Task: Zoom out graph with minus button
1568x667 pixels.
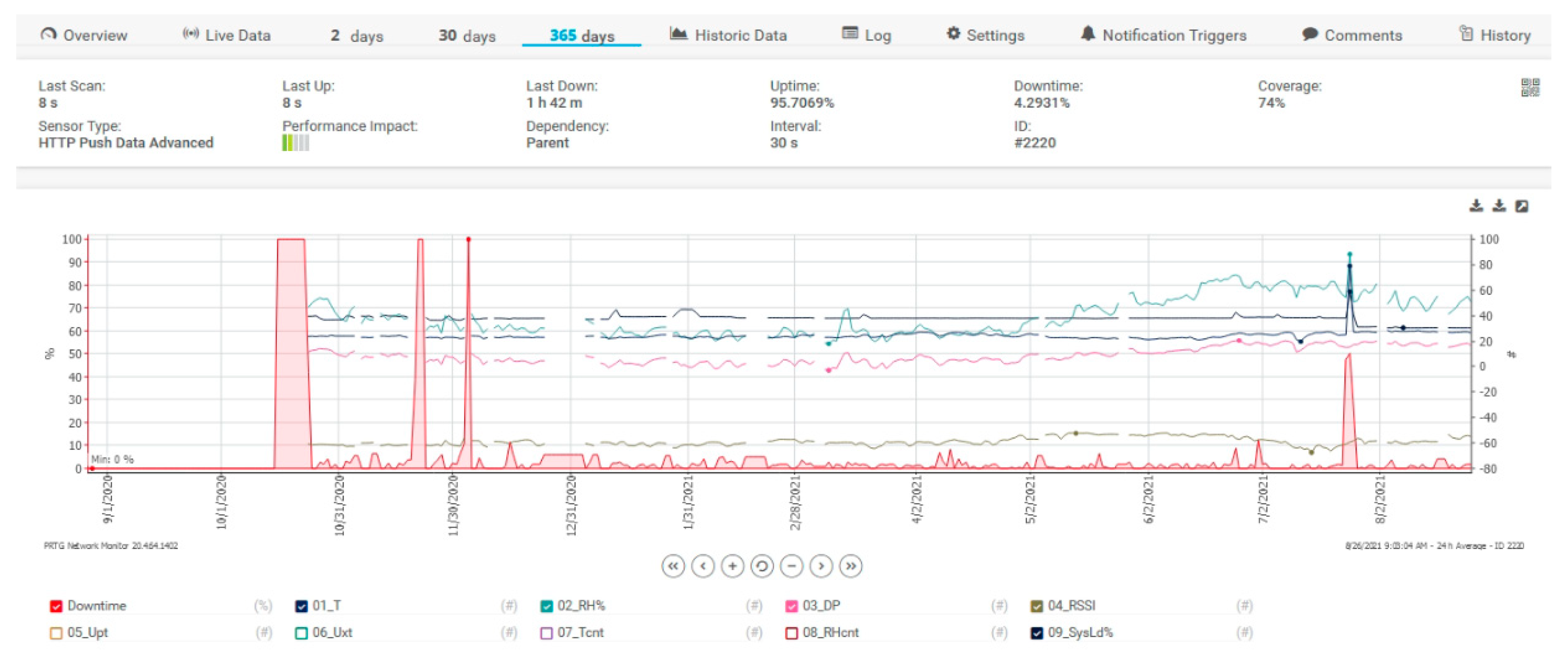Action: pos(791,567)
